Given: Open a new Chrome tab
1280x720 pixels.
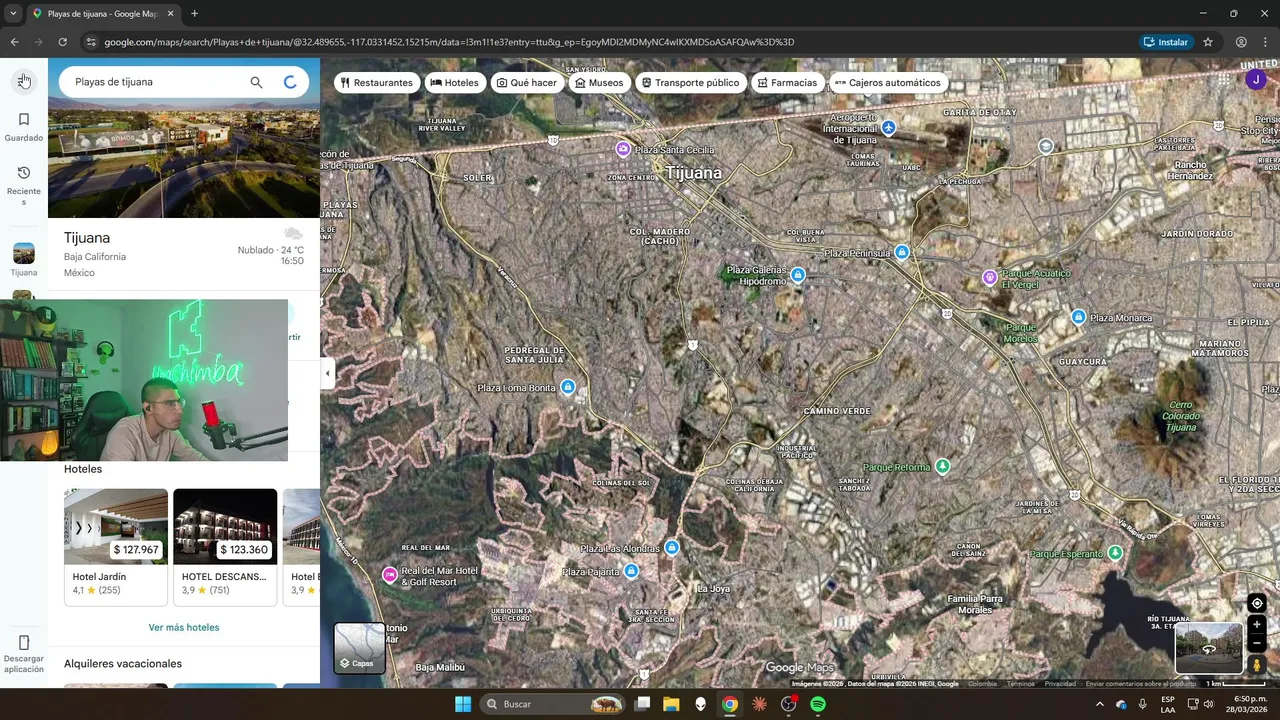Looking at the screenshot, I should coord(194,14).
